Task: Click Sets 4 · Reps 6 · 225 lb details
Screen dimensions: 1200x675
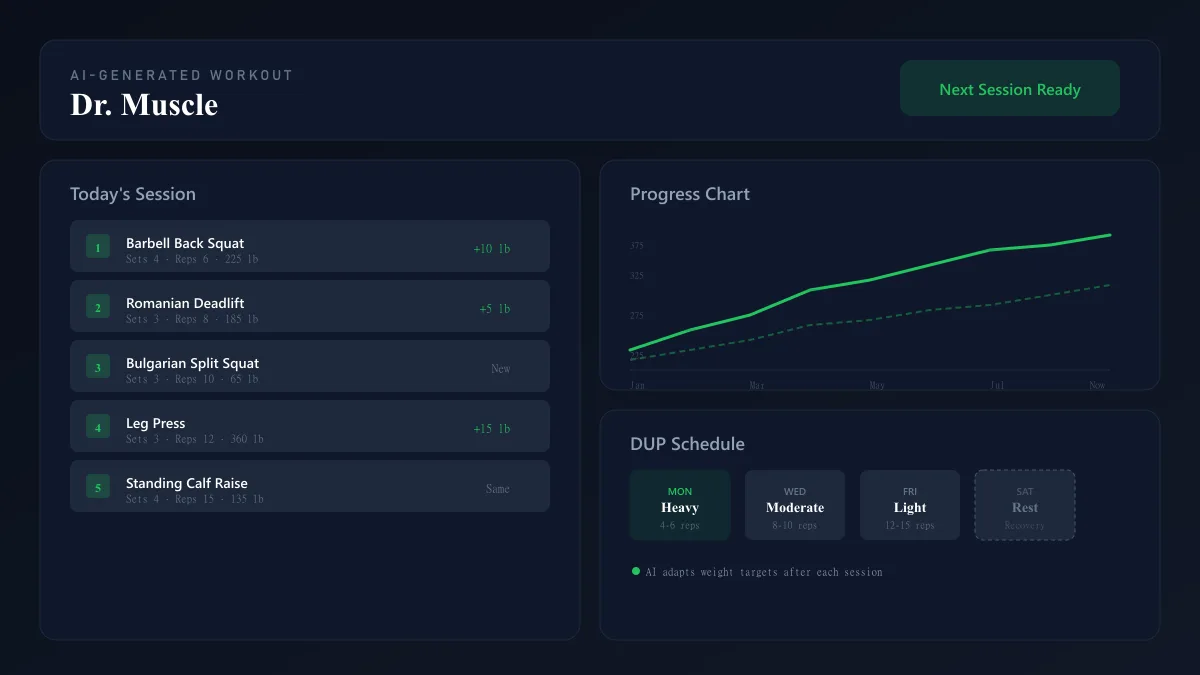Action: [192, 259]
